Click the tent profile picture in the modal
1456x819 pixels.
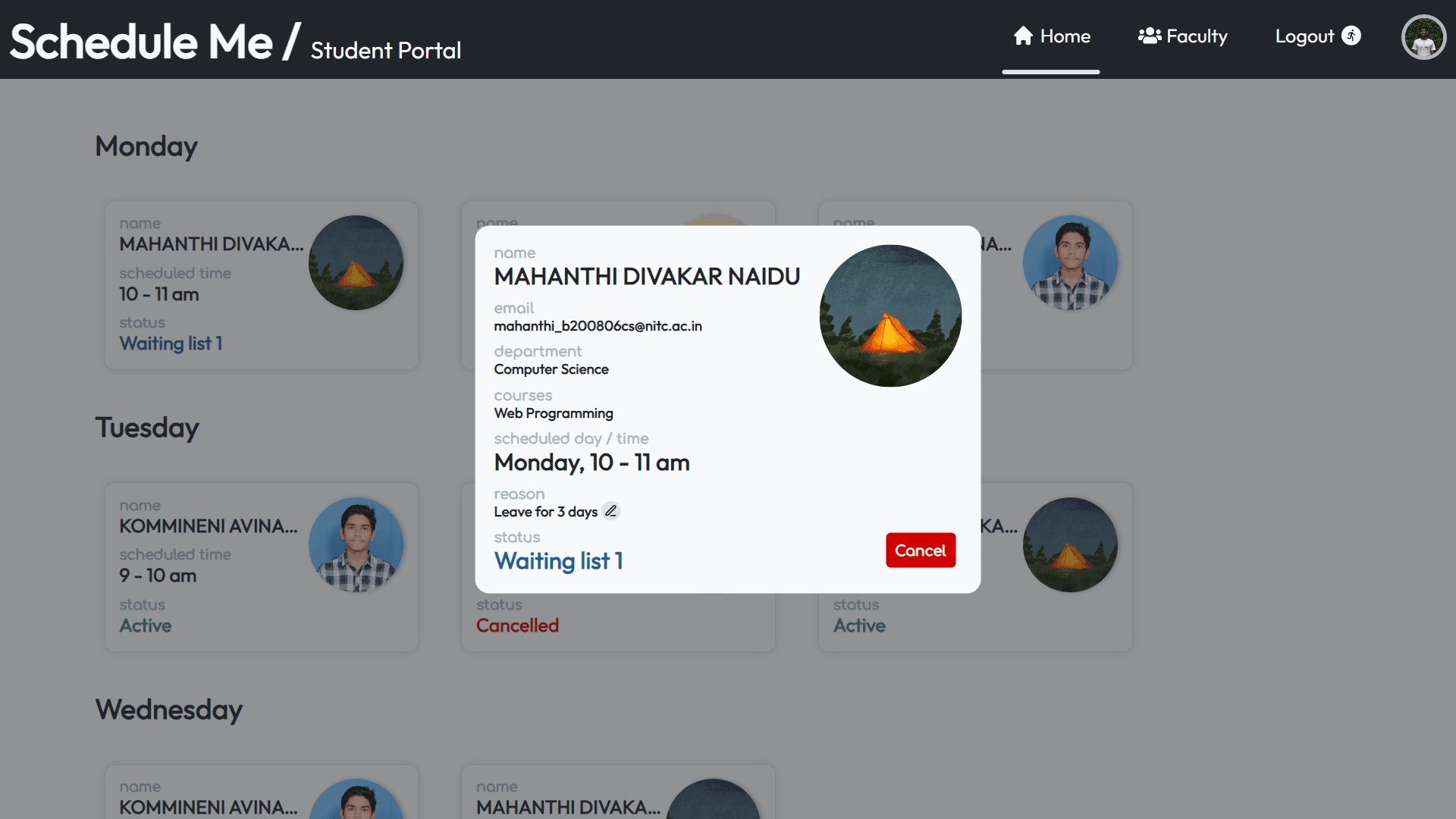[890, 315]
